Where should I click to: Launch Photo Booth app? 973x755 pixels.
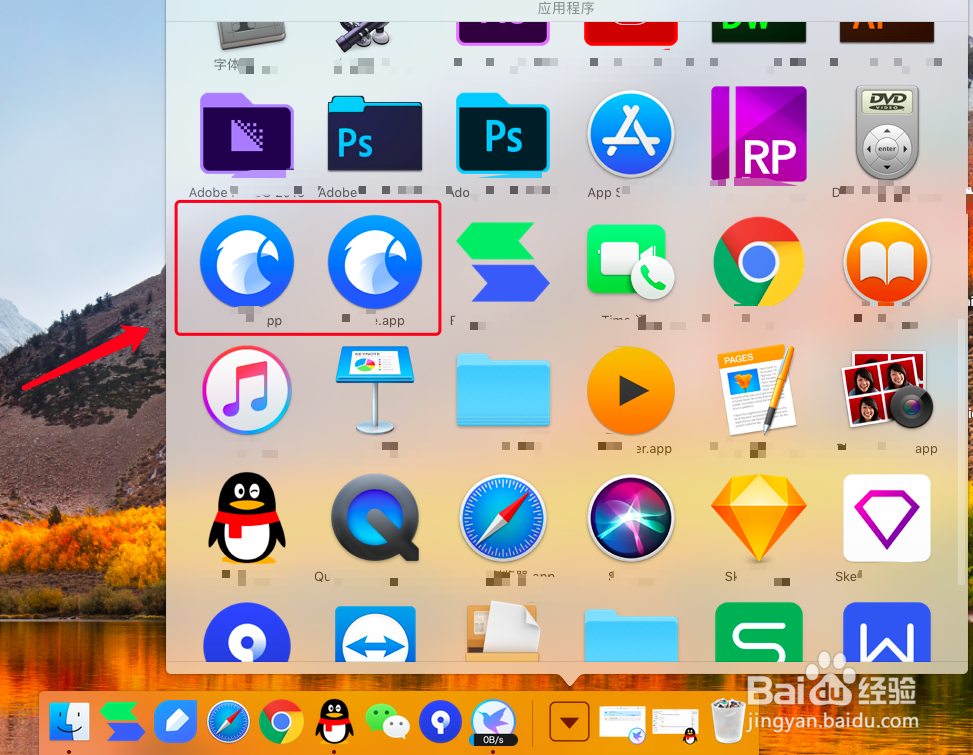click(887, 390)
